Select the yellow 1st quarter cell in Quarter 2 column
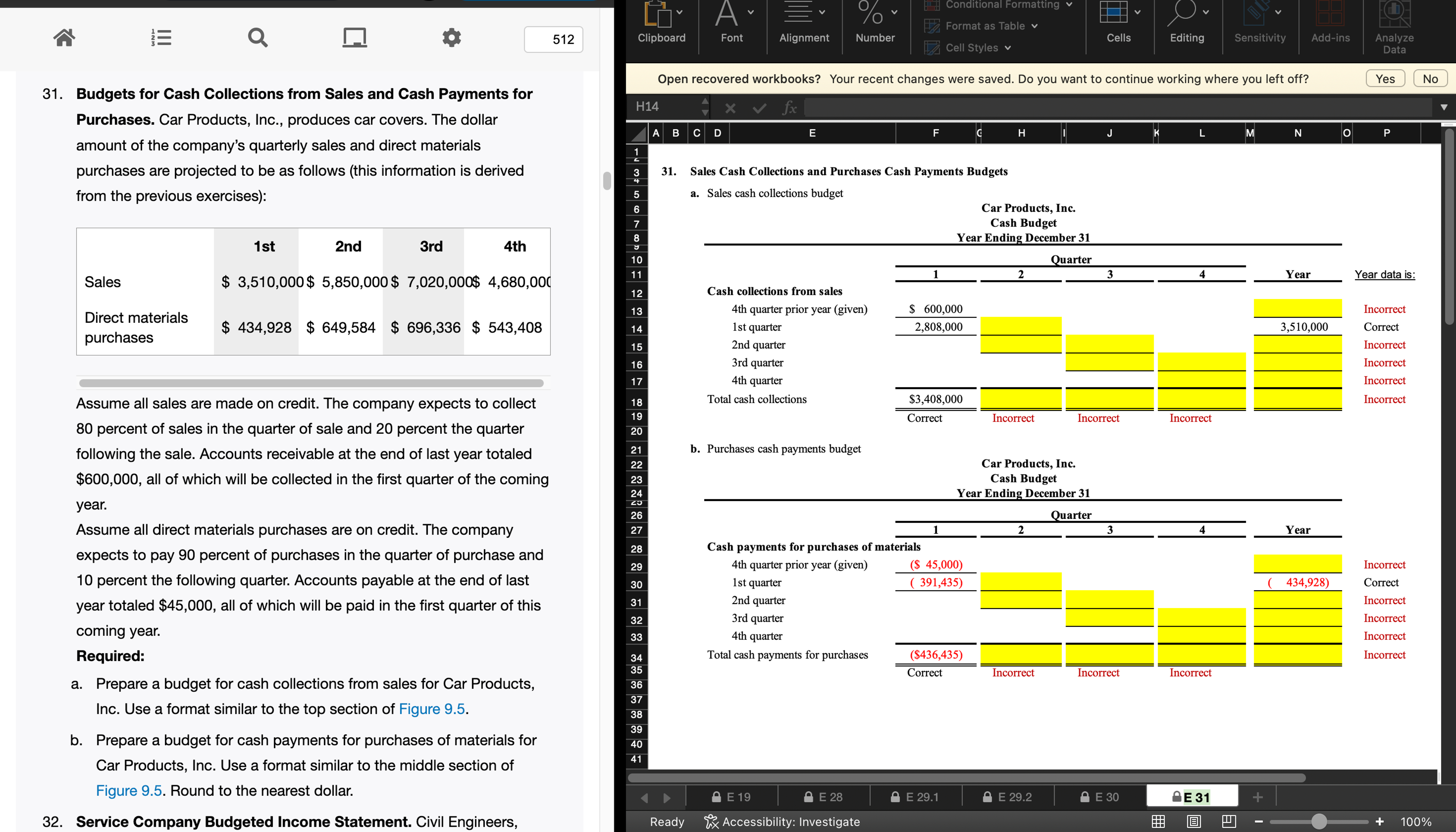Image resolution: width=1456 pixels, height=832 pixels. coord(1021,326)
